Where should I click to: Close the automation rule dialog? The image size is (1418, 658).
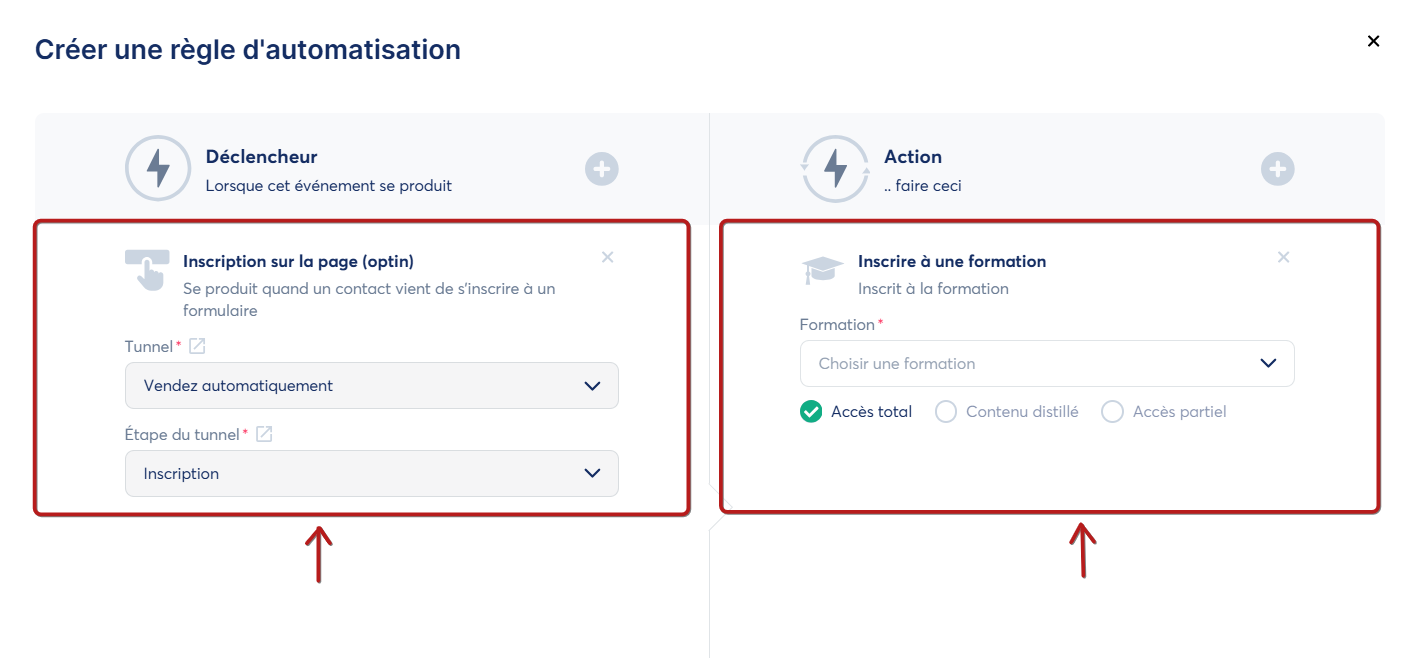tap(1373, 41)
